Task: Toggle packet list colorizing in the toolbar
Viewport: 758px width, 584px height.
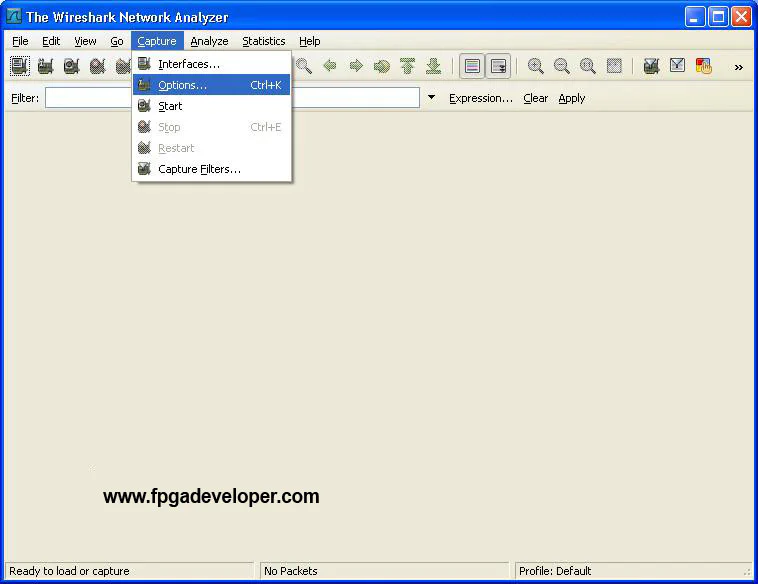Action: 472,67
